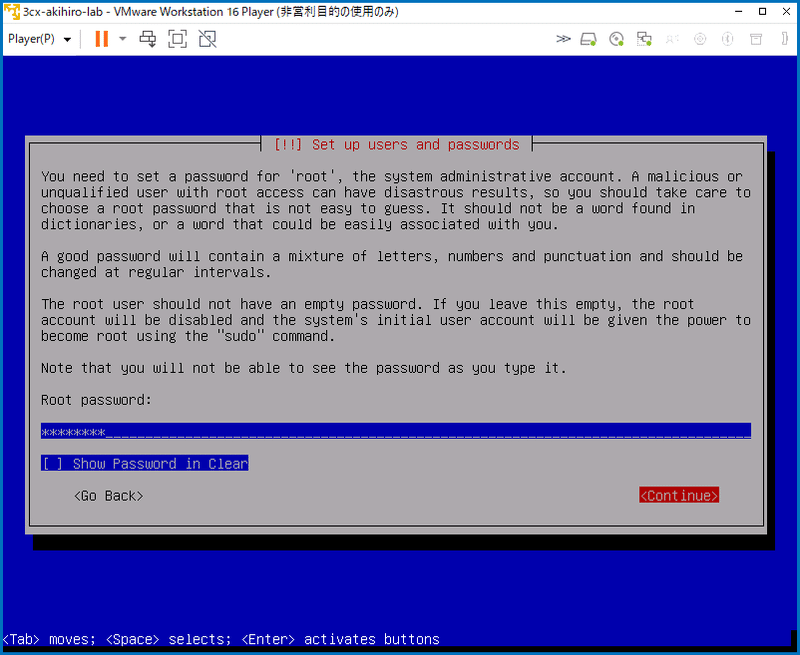Toggle Unity mode icon
The height and width of the screenshot is (655, 800).
(207, 39)
